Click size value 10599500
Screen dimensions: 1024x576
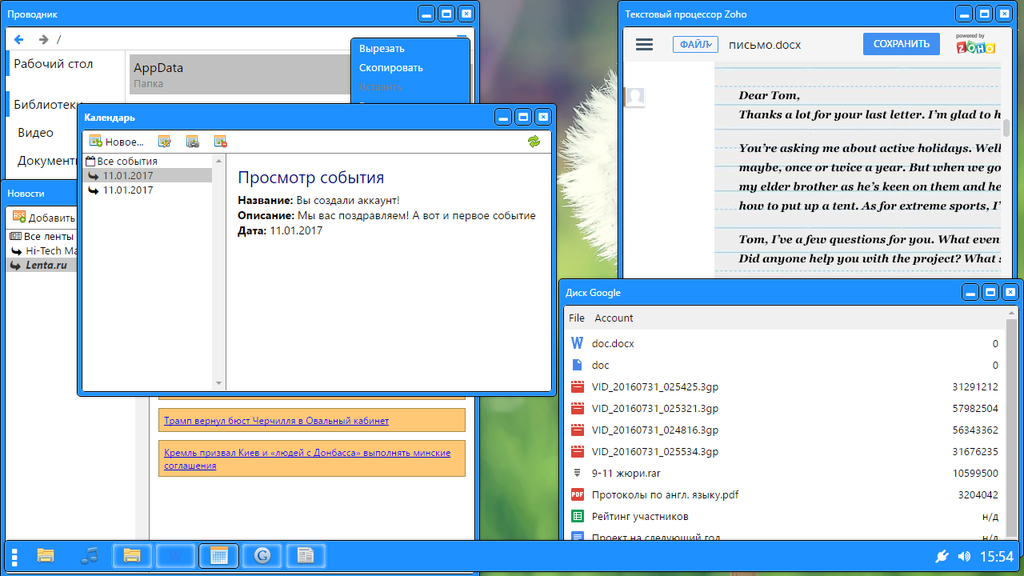coord(975,473)
